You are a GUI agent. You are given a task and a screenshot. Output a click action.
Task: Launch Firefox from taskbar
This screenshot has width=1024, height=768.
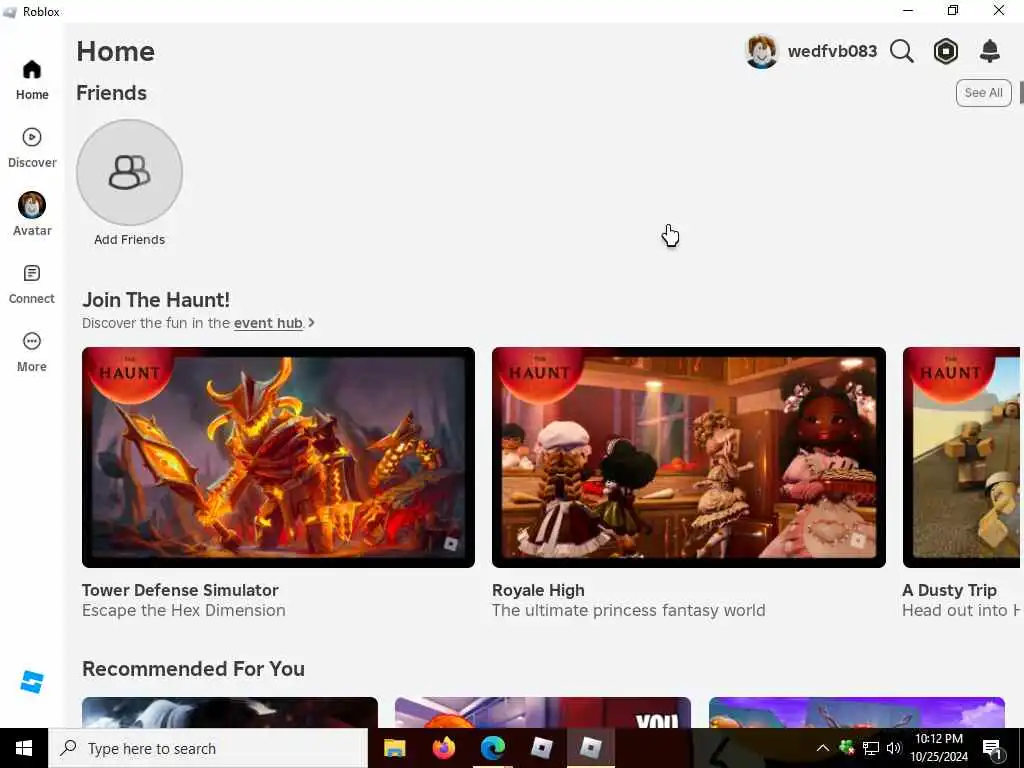coord(444,748)
